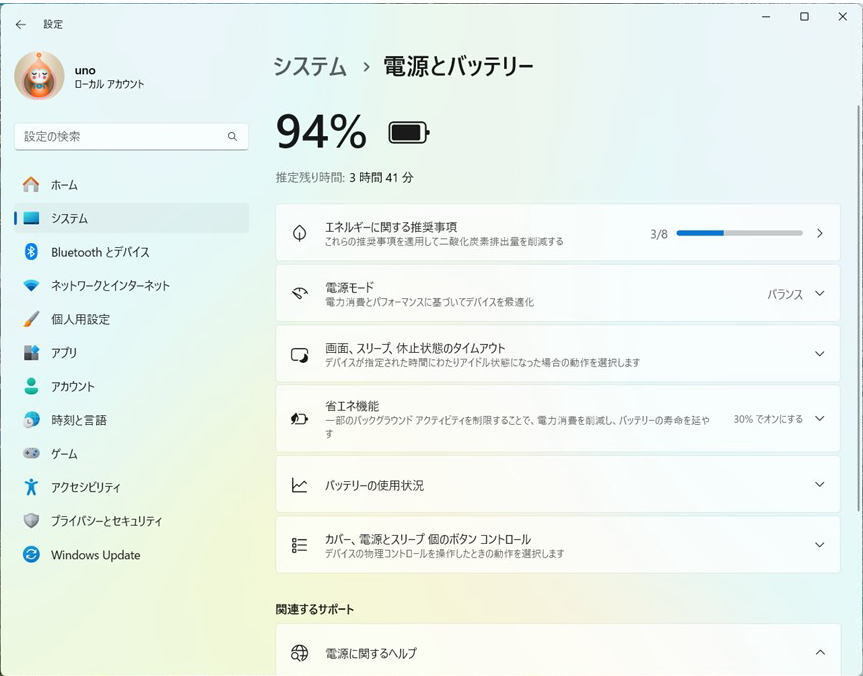
Task: Click the help globe icon
Action: coord(299,653)
